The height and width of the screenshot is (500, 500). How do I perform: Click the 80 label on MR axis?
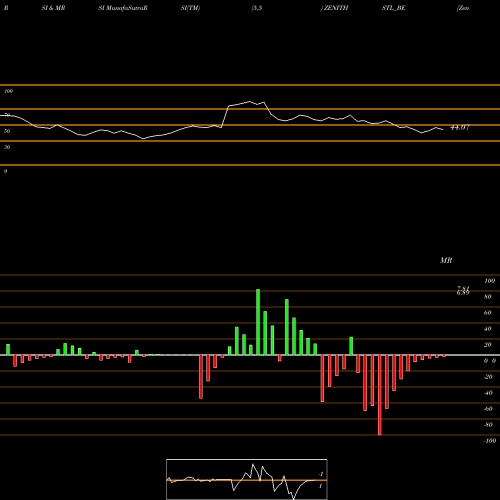[488, 297]
